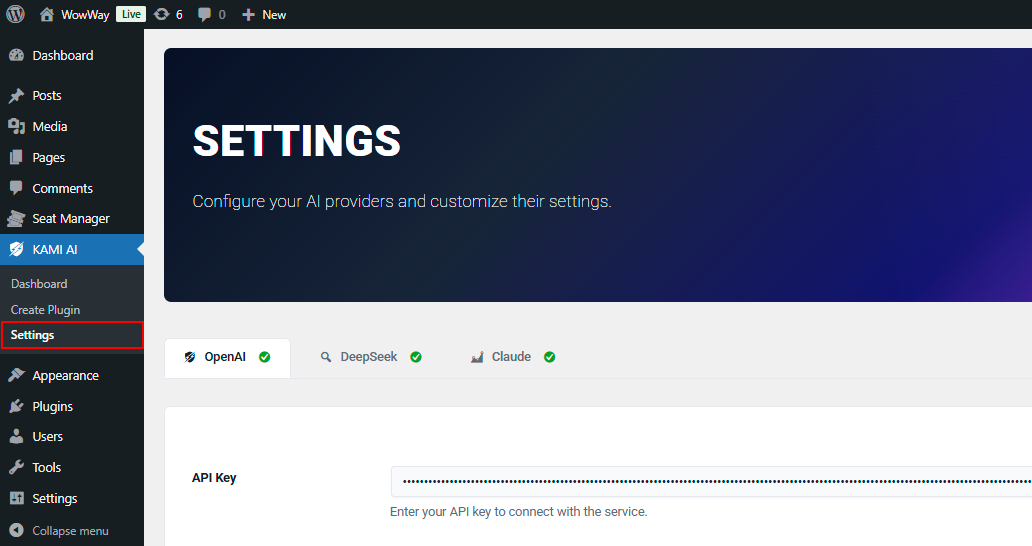The height and width of the screenshot is (546, 1032).
Task: Click the Users person icon
Action: coord(16,436)
